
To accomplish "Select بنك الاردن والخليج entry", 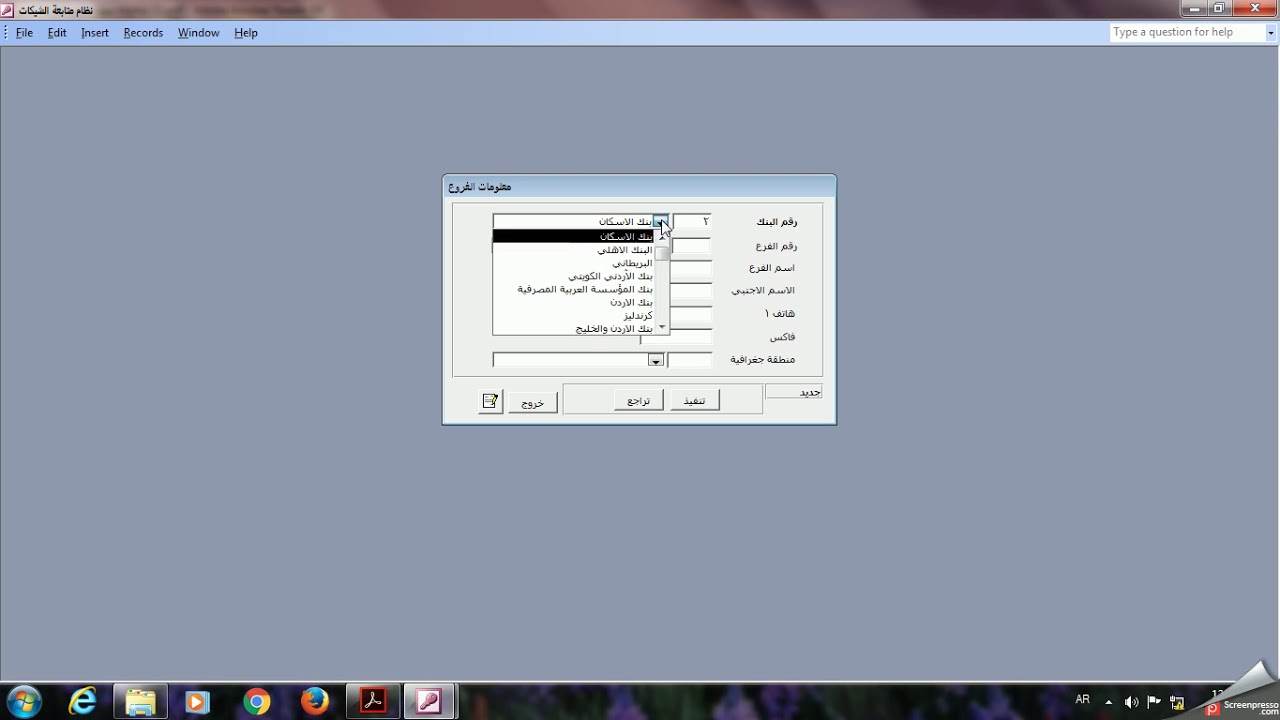I will pos(573,328).
